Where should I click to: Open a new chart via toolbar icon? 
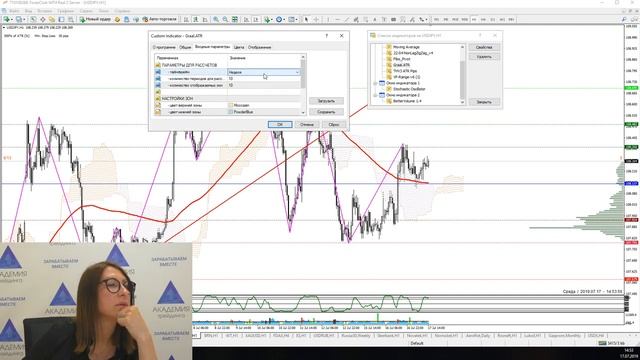7,19
